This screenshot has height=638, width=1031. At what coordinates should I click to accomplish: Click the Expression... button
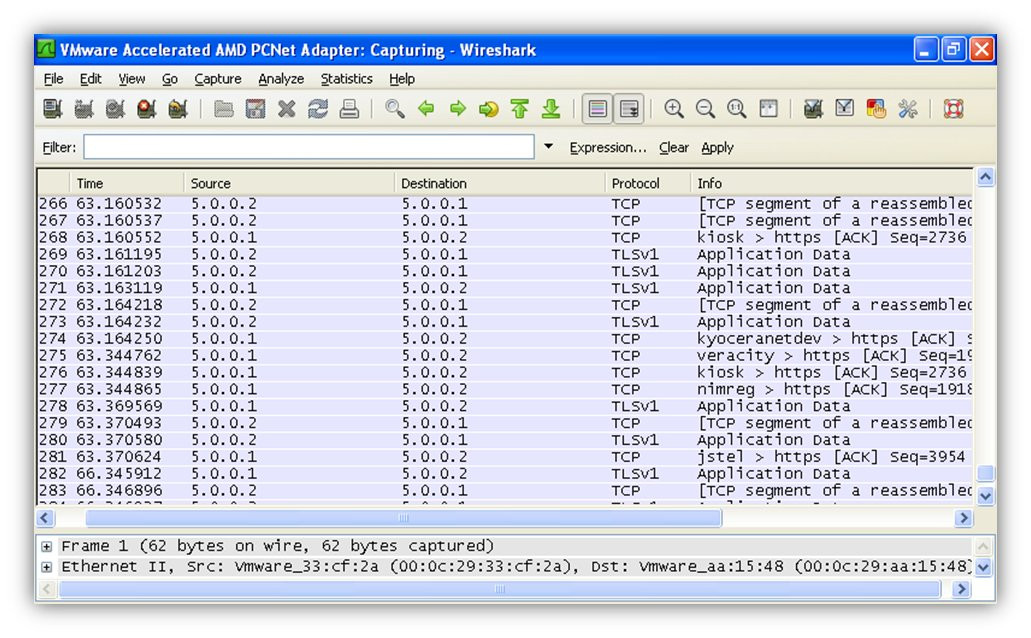(x=608, y=147)
